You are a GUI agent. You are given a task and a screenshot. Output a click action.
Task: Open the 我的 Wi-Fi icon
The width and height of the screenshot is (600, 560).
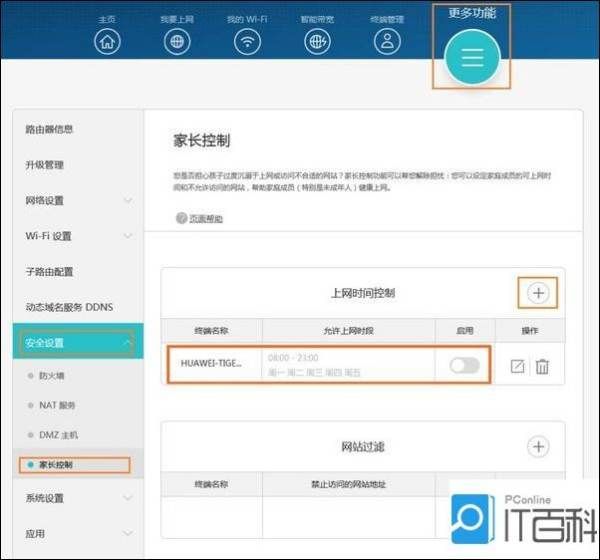click(247, 41)
